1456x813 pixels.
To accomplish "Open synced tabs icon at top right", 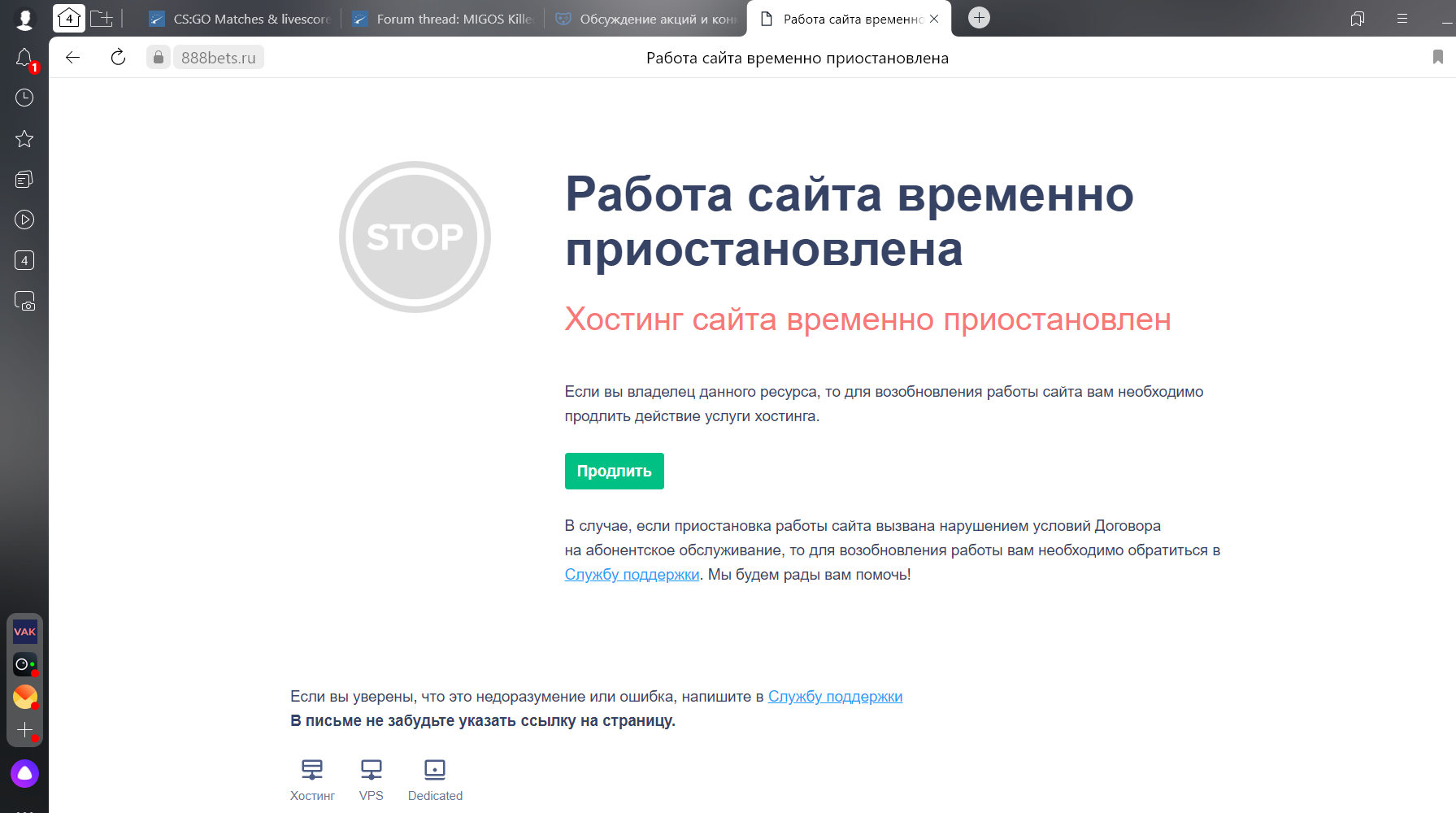I will (x=1357, y=19).
